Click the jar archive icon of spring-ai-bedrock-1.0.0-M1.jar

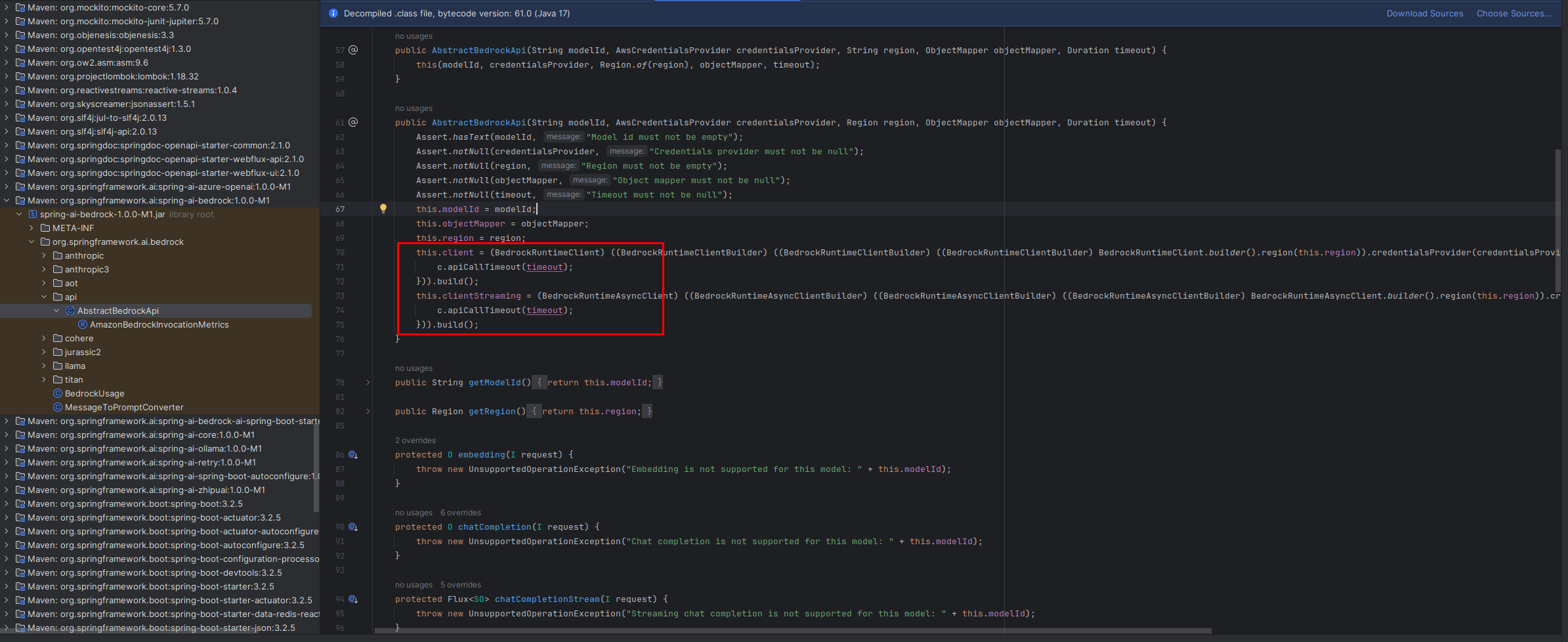click(33, 214)
